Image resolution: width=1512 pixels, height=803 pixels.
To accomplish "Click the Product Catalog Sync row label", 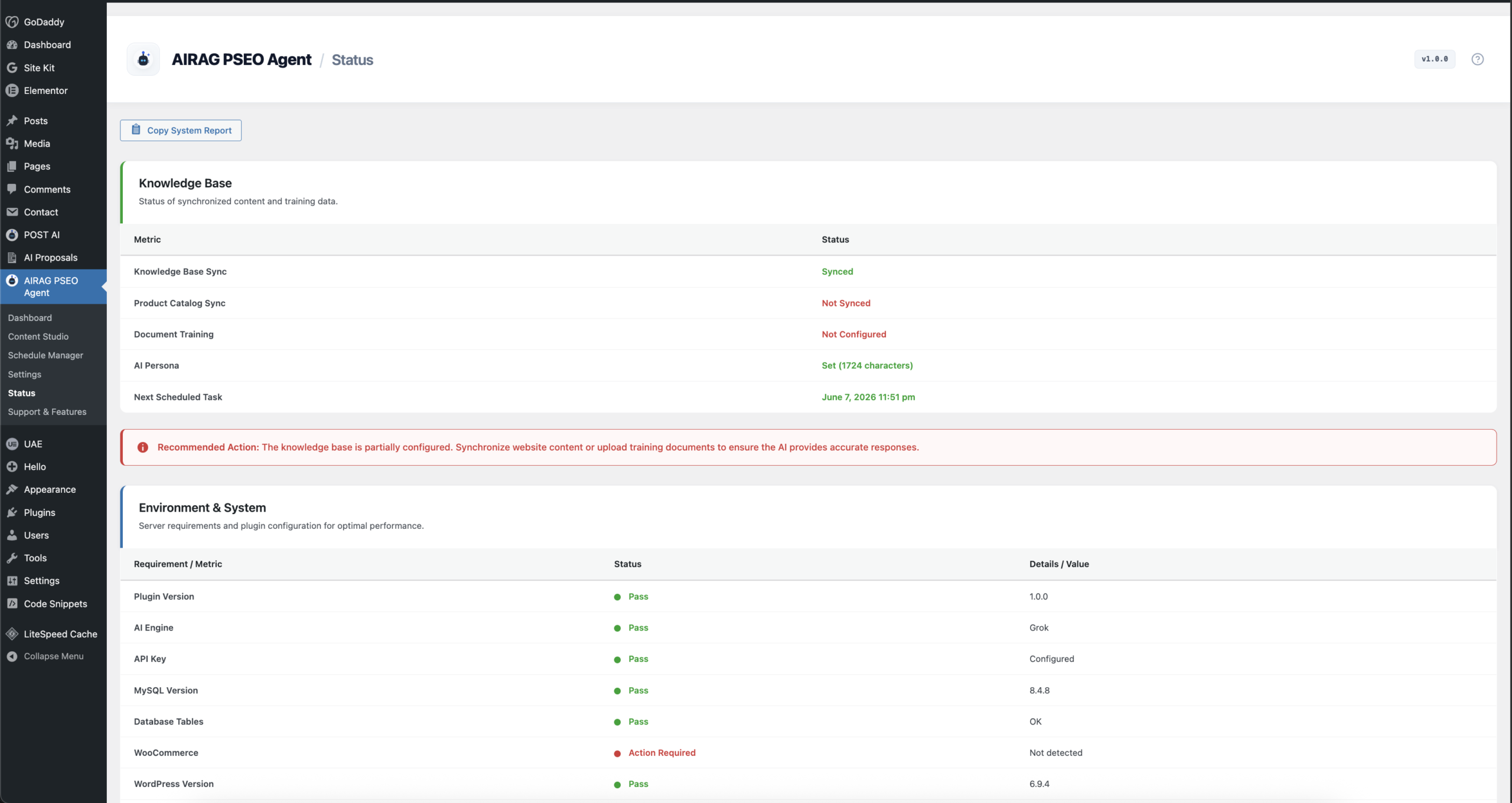I will (x=180, y=303).
